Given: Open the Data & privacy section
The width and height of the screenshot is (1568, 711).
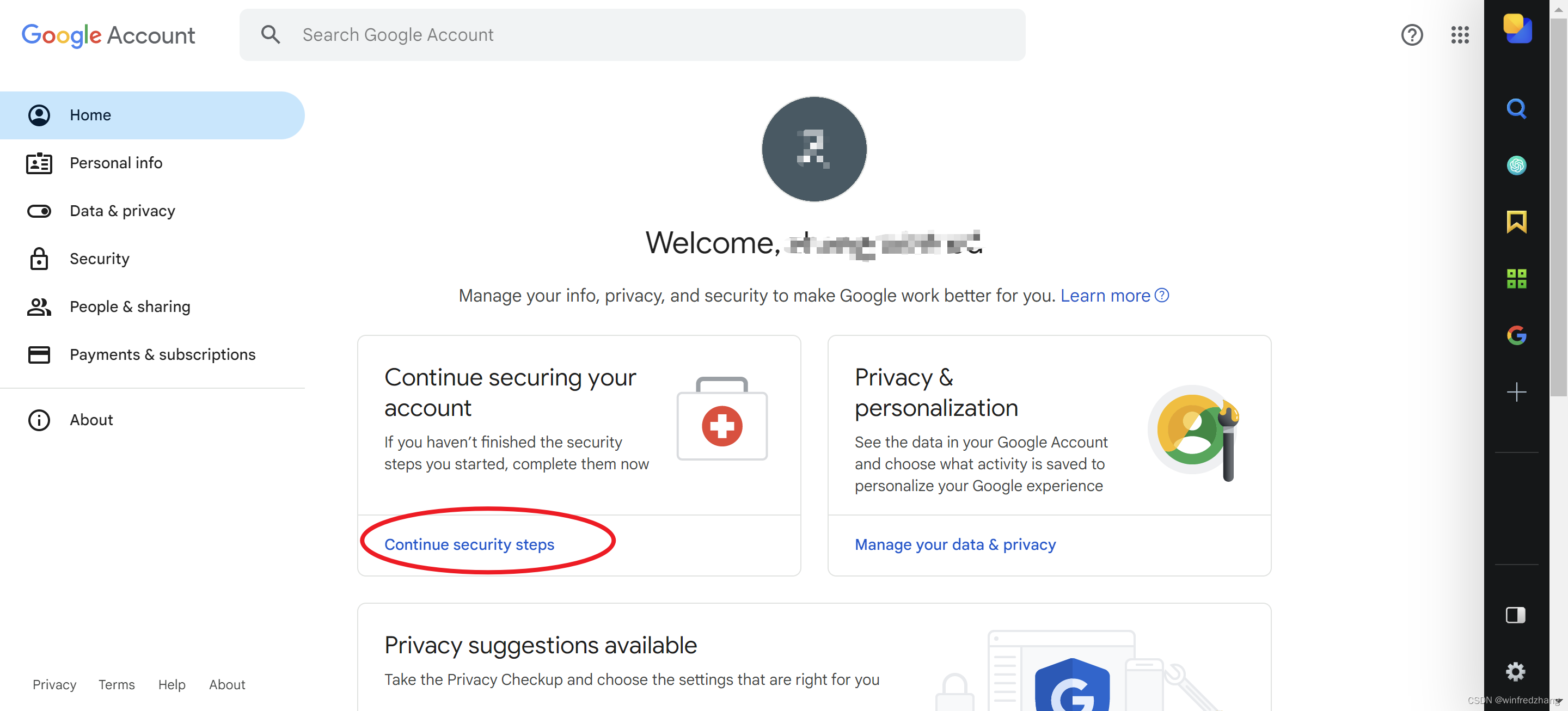Looking at the screenshot, I should pyautogui.click(x=122, y=211).
